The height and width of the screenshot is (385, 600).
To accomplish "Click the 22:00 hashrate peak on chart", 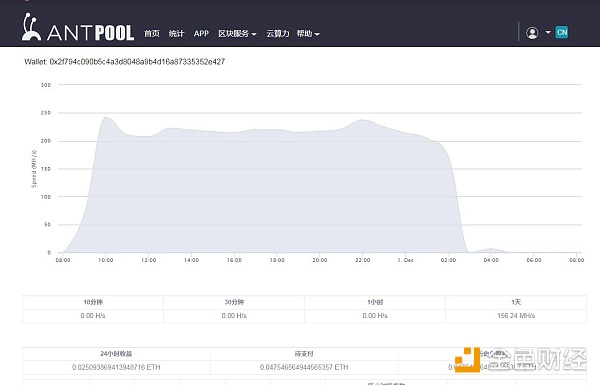I will [363, 120].
